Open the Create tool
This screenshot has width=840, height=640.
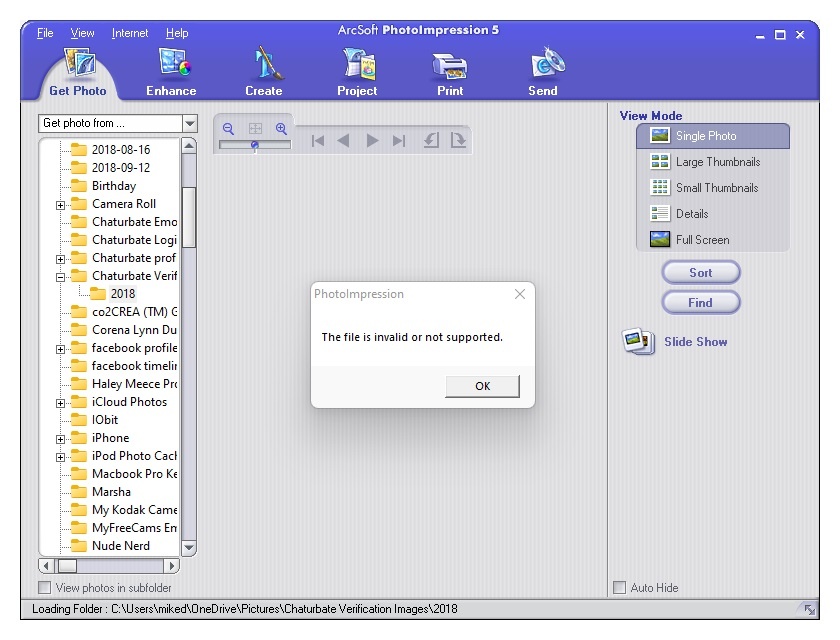263,63
